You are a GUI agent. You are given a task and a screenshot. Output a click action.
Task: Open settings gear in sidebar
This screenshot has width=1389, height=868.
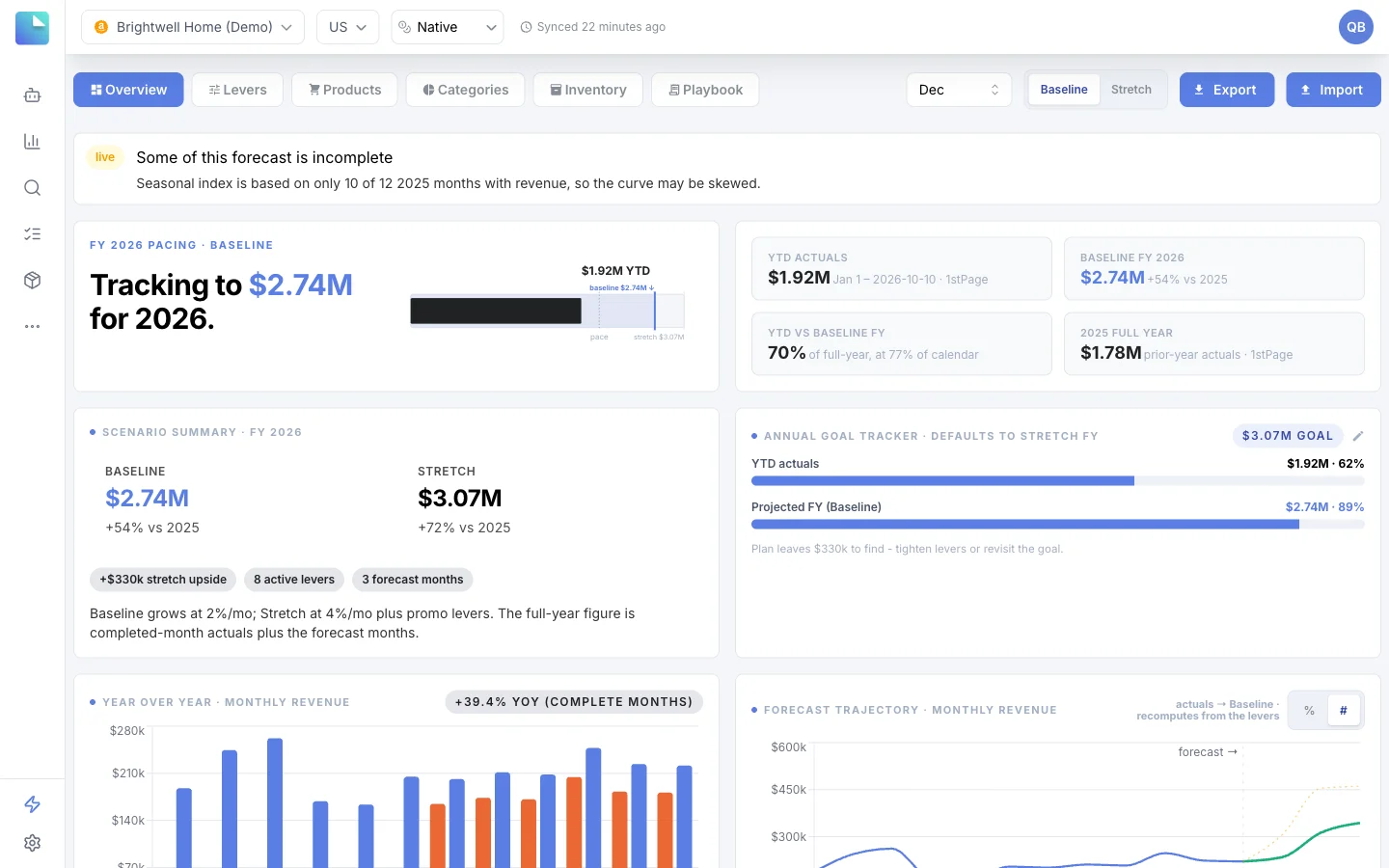pyautogui.click(x=32, y=843)
